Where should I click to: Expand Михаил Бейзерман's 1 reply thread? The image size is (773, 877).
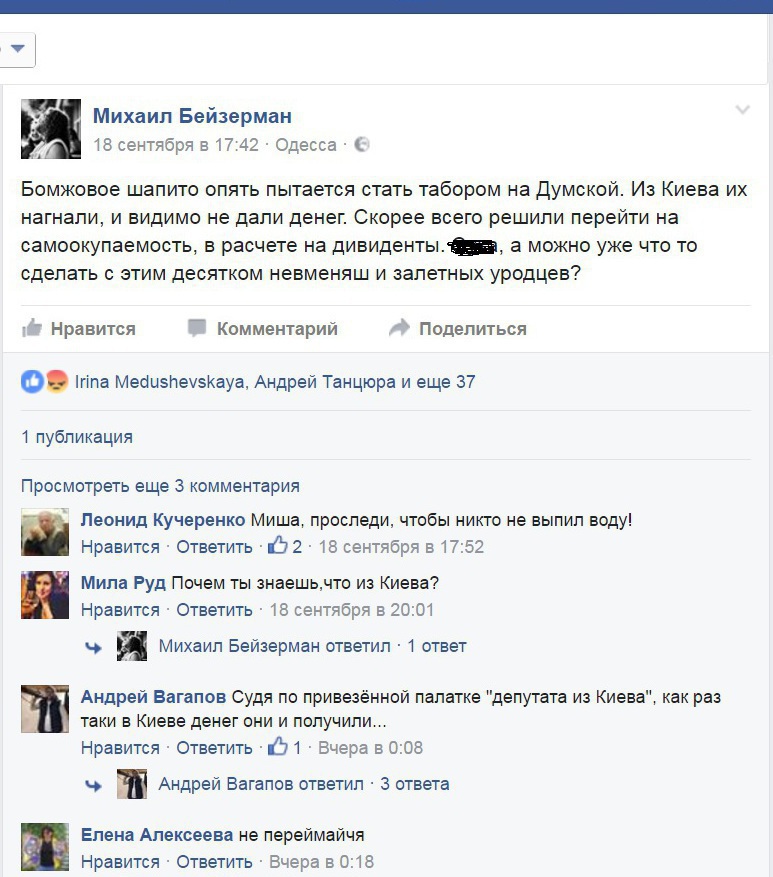pyautogui.click(x=312, y=646)
